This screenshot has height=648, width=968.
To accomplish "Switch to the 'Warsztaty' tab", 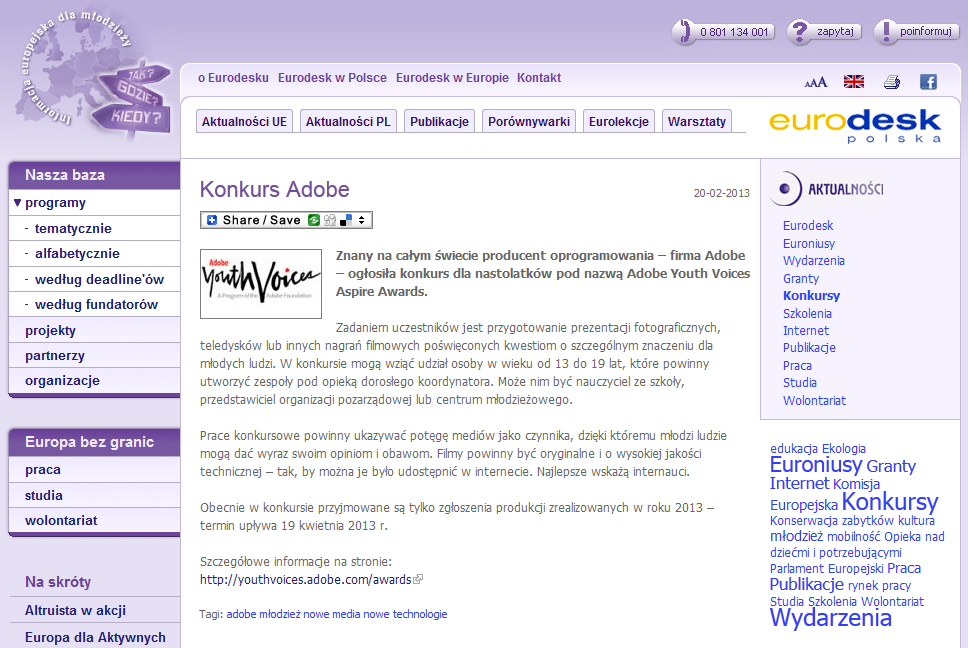I will (697, 122).
